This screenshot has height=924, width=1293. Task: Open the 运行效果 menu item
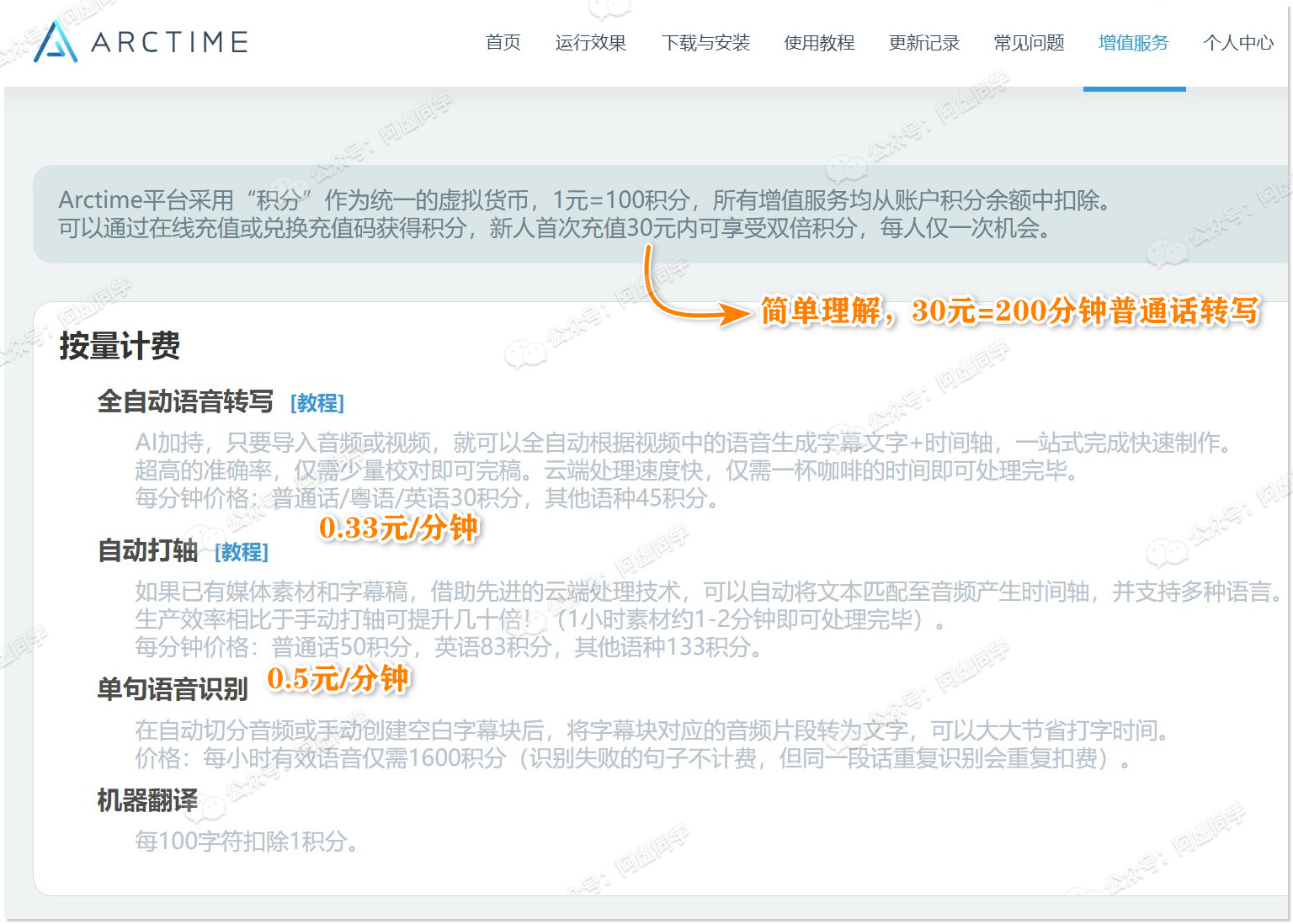[591, 42]
